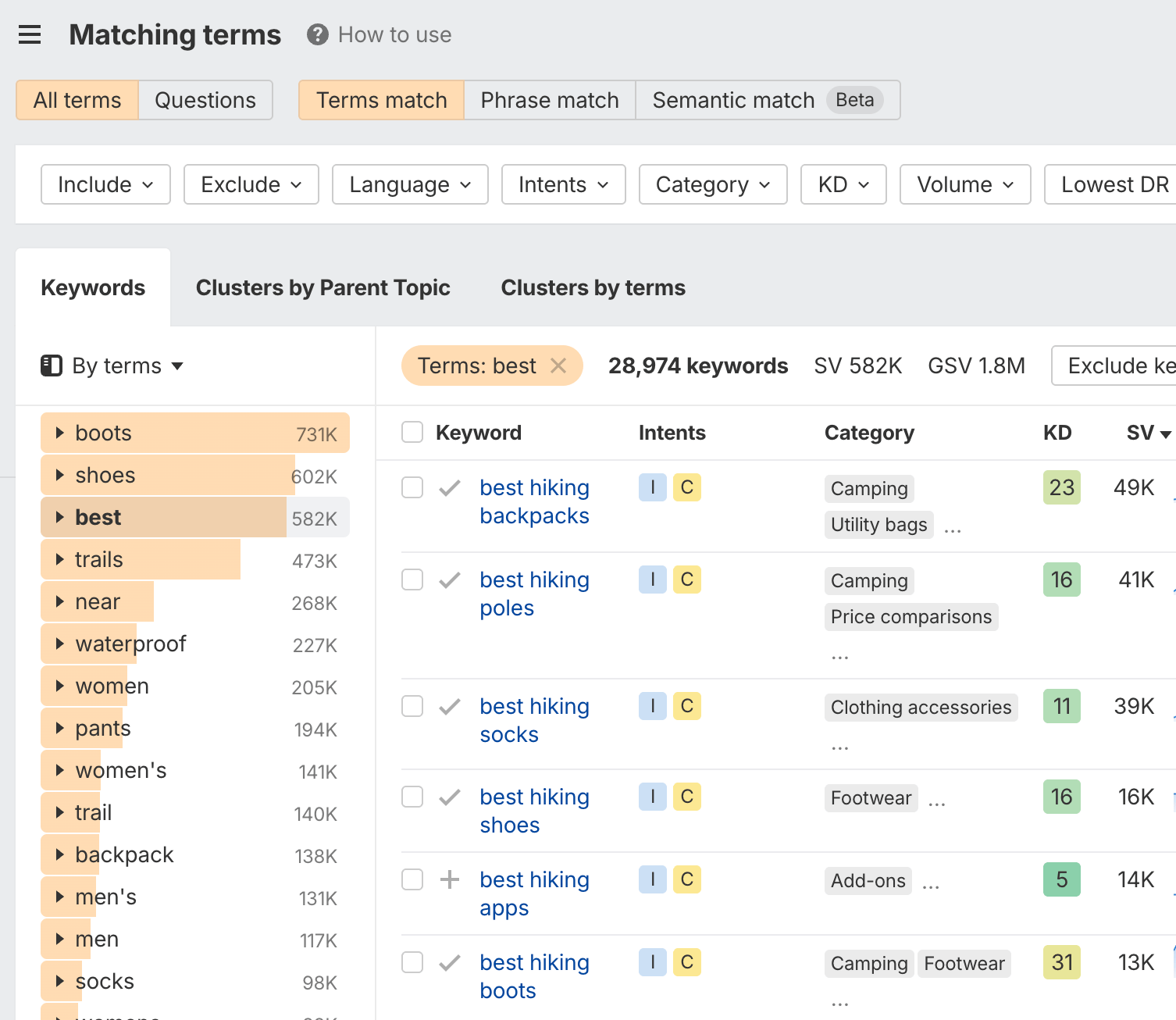Open the Category filter dropdown
This screenshot has width=1176, height=1020.
713,184
